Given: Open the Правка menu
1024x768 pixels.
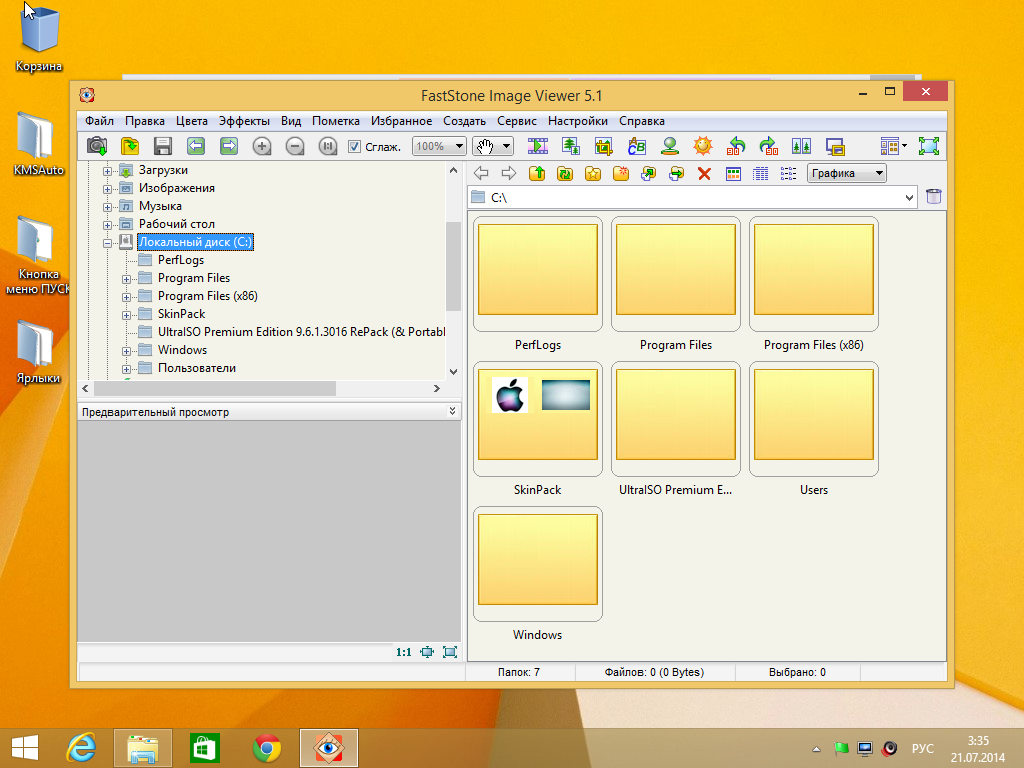Looking at the screenshot, I should click(x=145, y=121).
